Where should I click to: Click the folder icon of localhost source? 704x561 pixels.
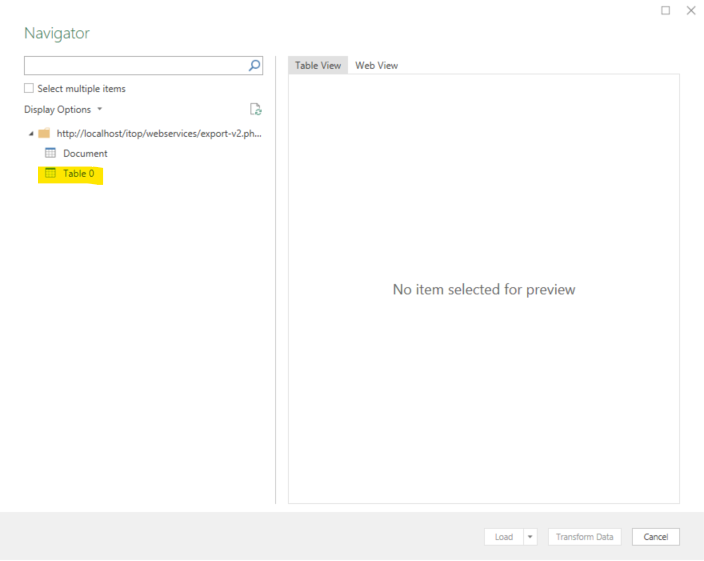(x=44, y=133)
